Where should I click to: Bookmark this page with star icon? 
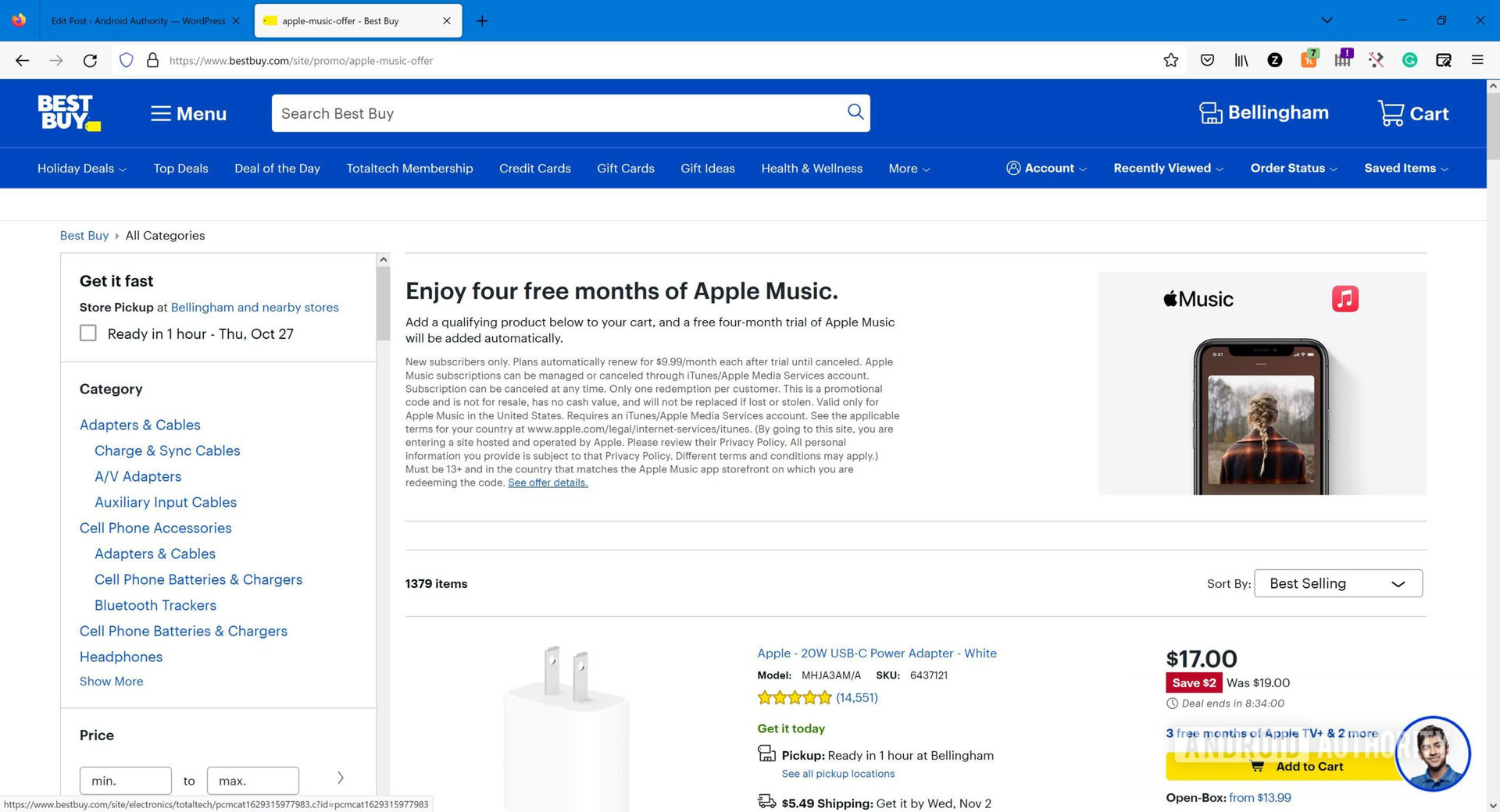pyautogui.click(x=1170, y=60)
